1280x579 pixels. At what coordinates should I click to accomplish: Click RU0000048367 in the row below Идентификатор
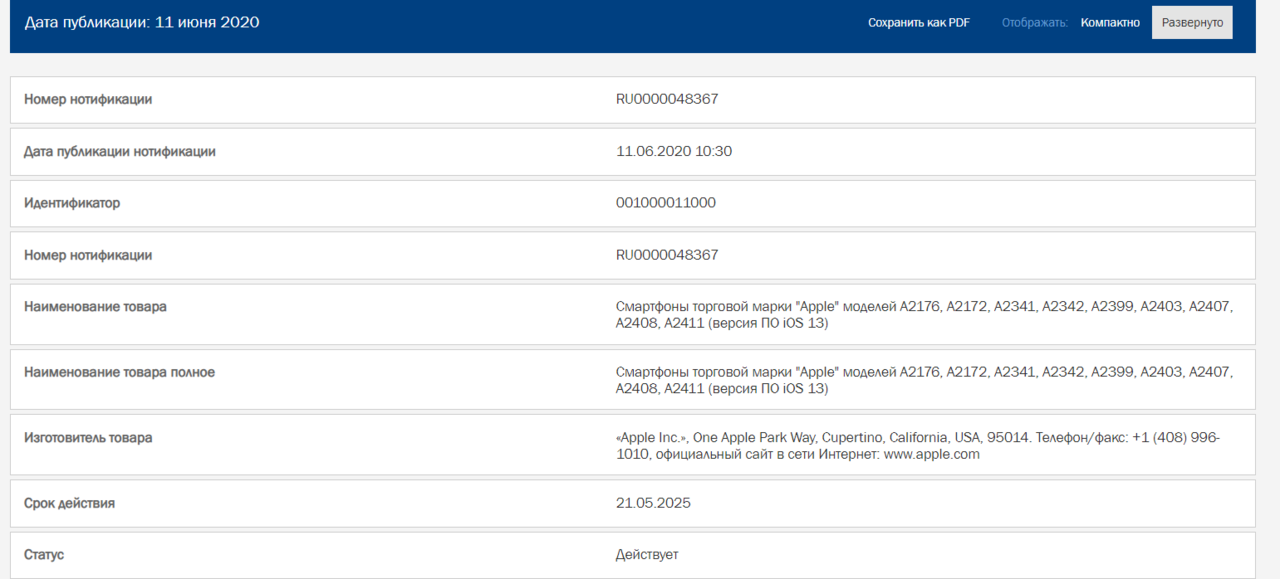pyautogui.click(x=667, y=255)
